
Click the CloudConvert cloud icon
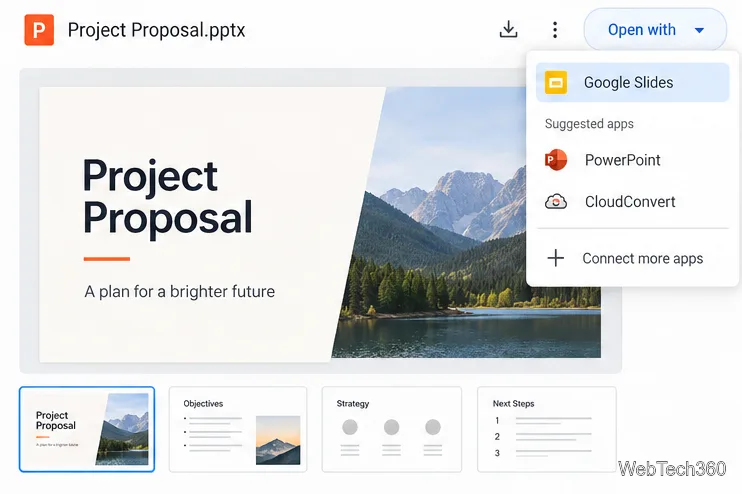(x=556, y=202)
